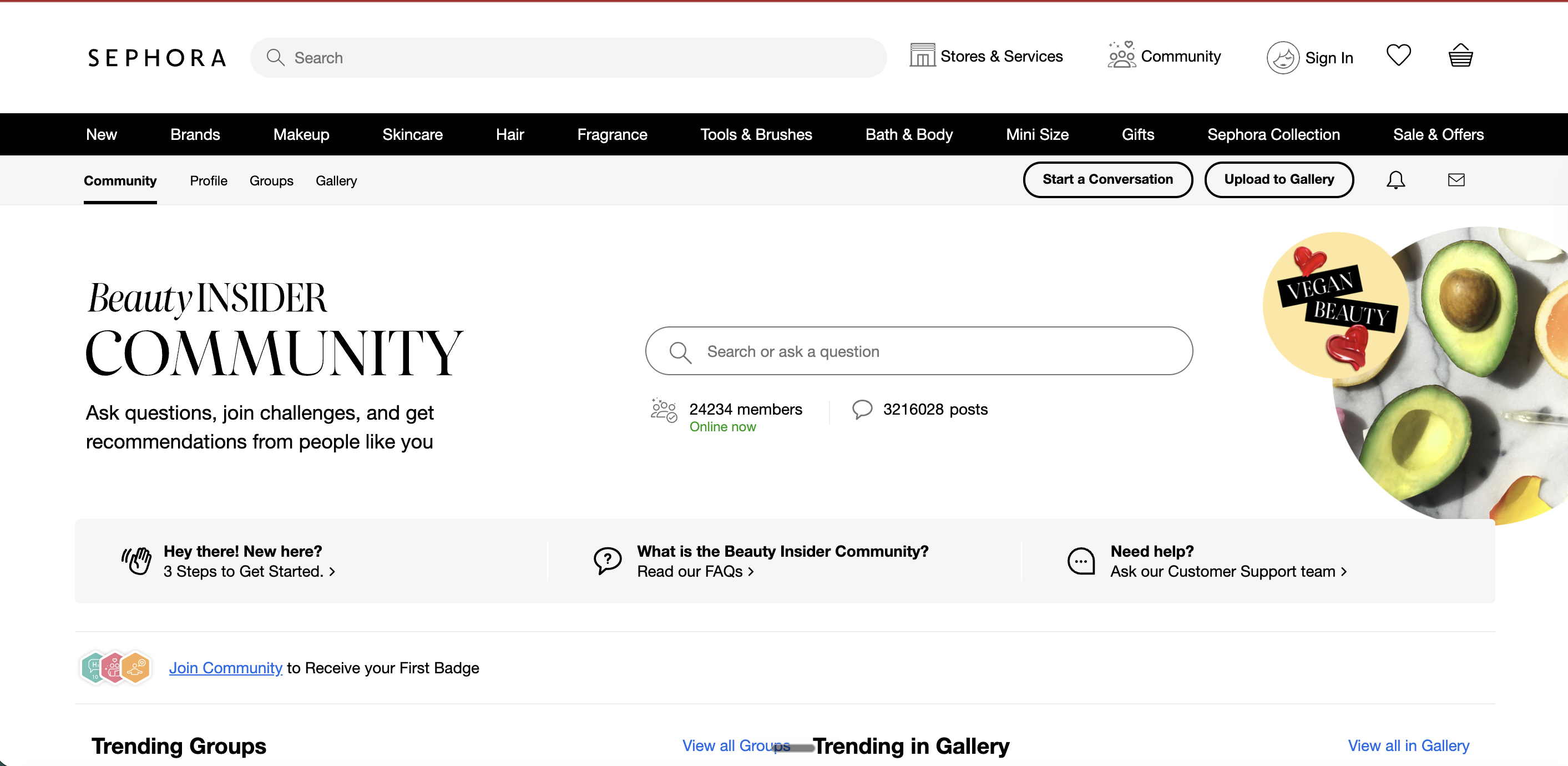Click the Sign In text
The image size is (1568, 766).
(1329, 58)
